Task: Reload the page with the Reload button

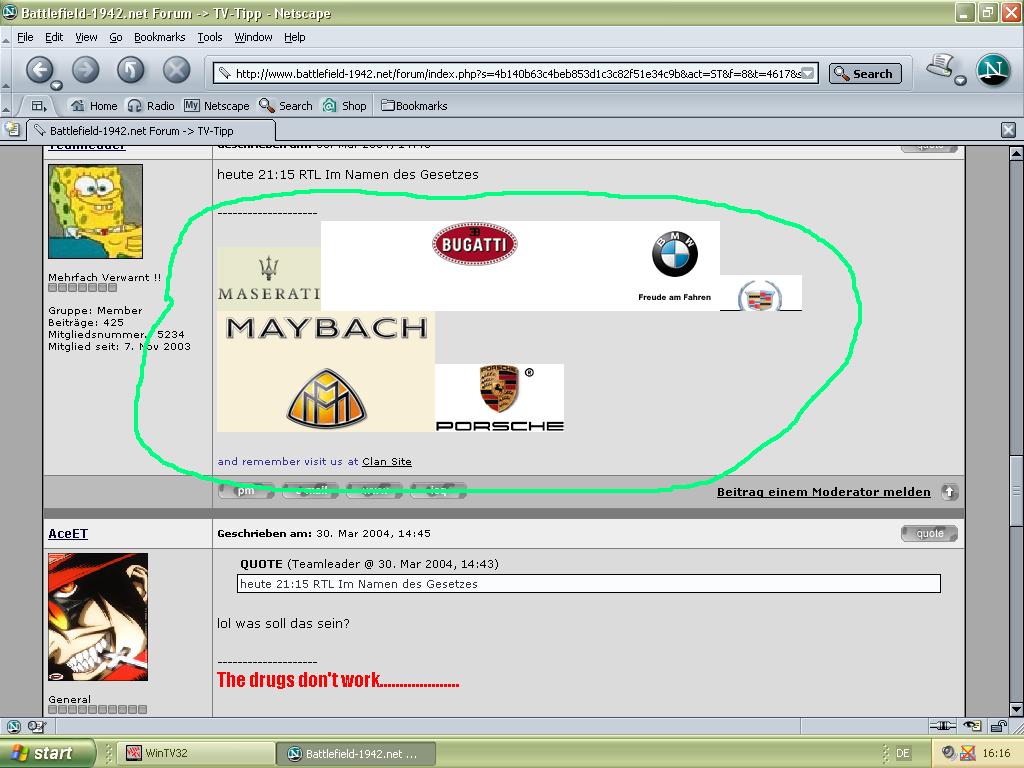Action: pos(131,69)
